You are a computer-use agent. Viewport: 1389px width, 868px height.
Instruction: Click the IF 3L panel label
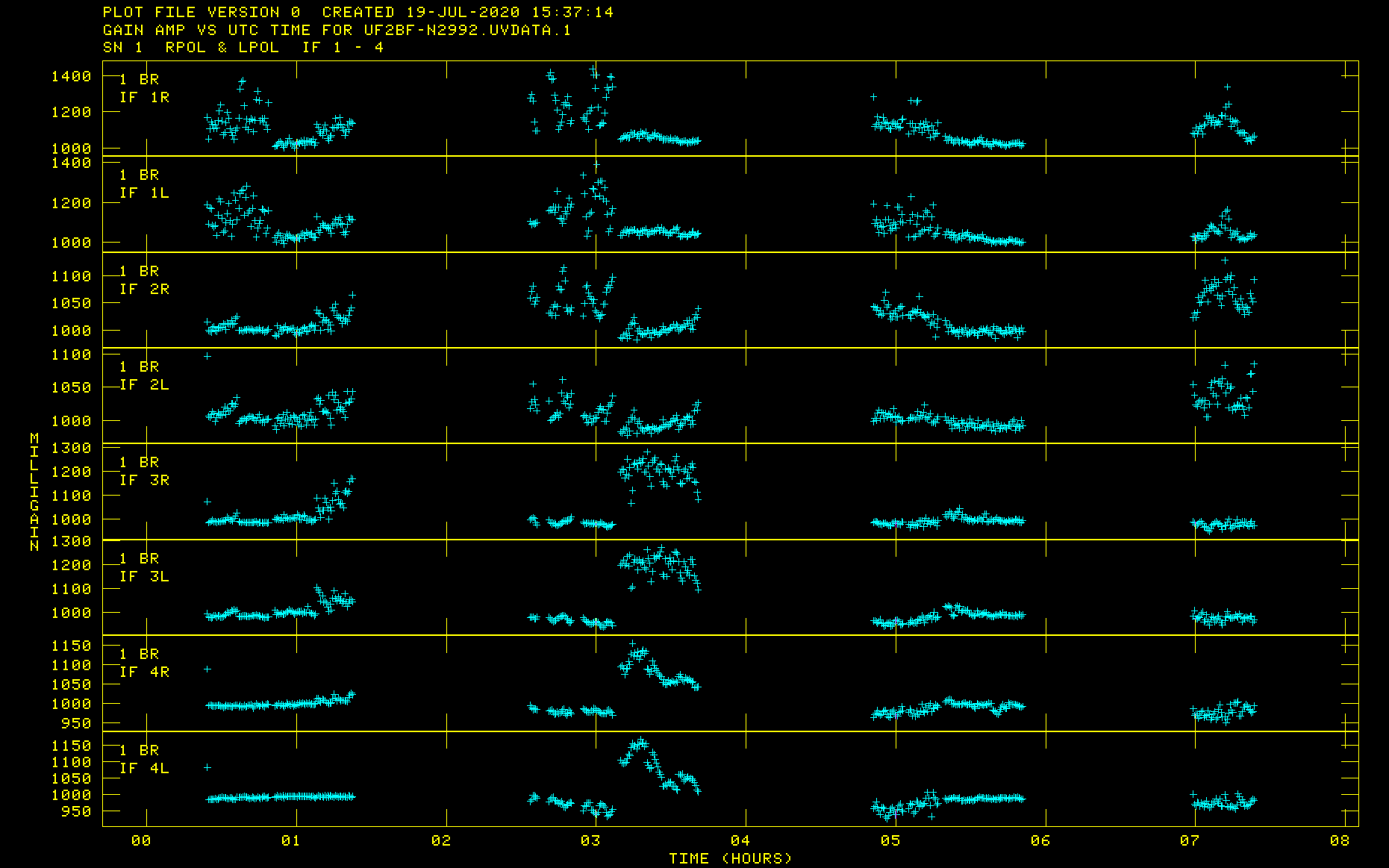[x=144, y=576]
